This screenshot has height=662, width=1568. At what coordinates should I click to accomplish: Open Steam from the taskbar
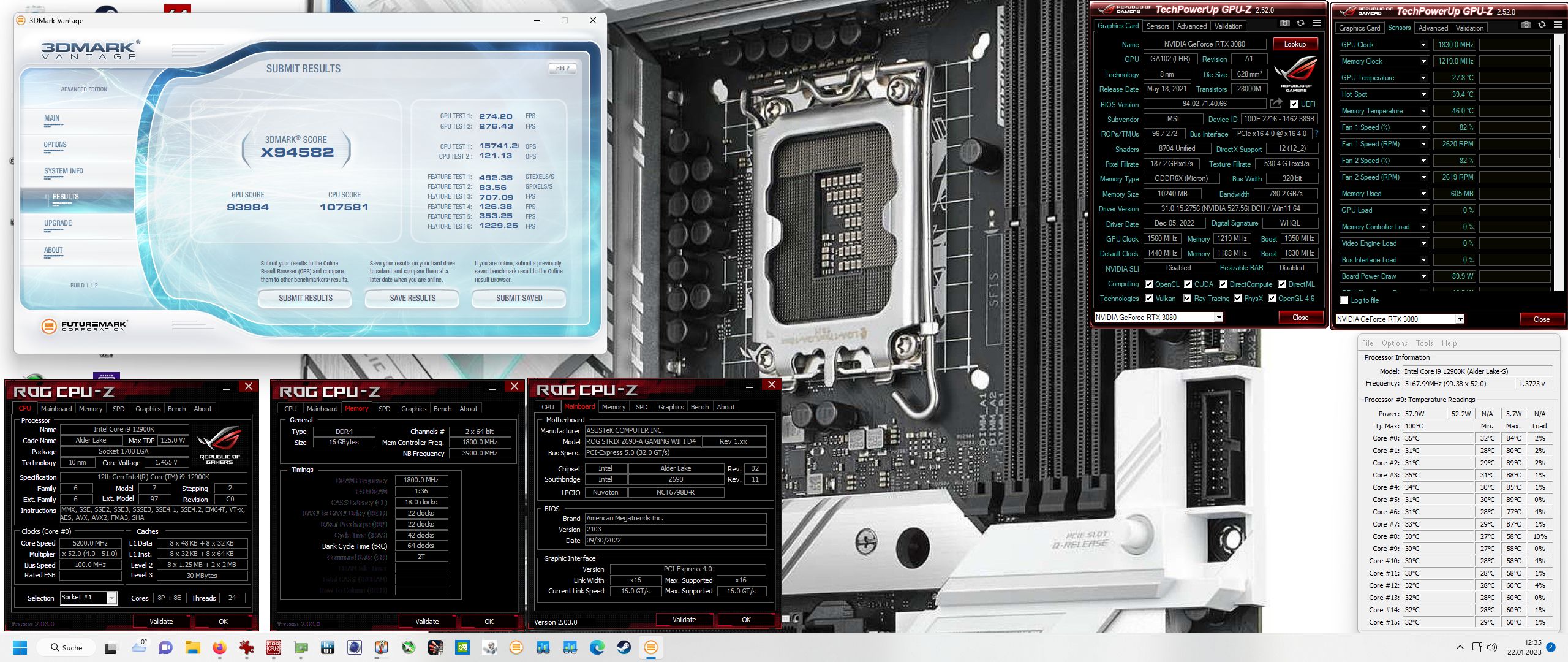tap(624, 647)
